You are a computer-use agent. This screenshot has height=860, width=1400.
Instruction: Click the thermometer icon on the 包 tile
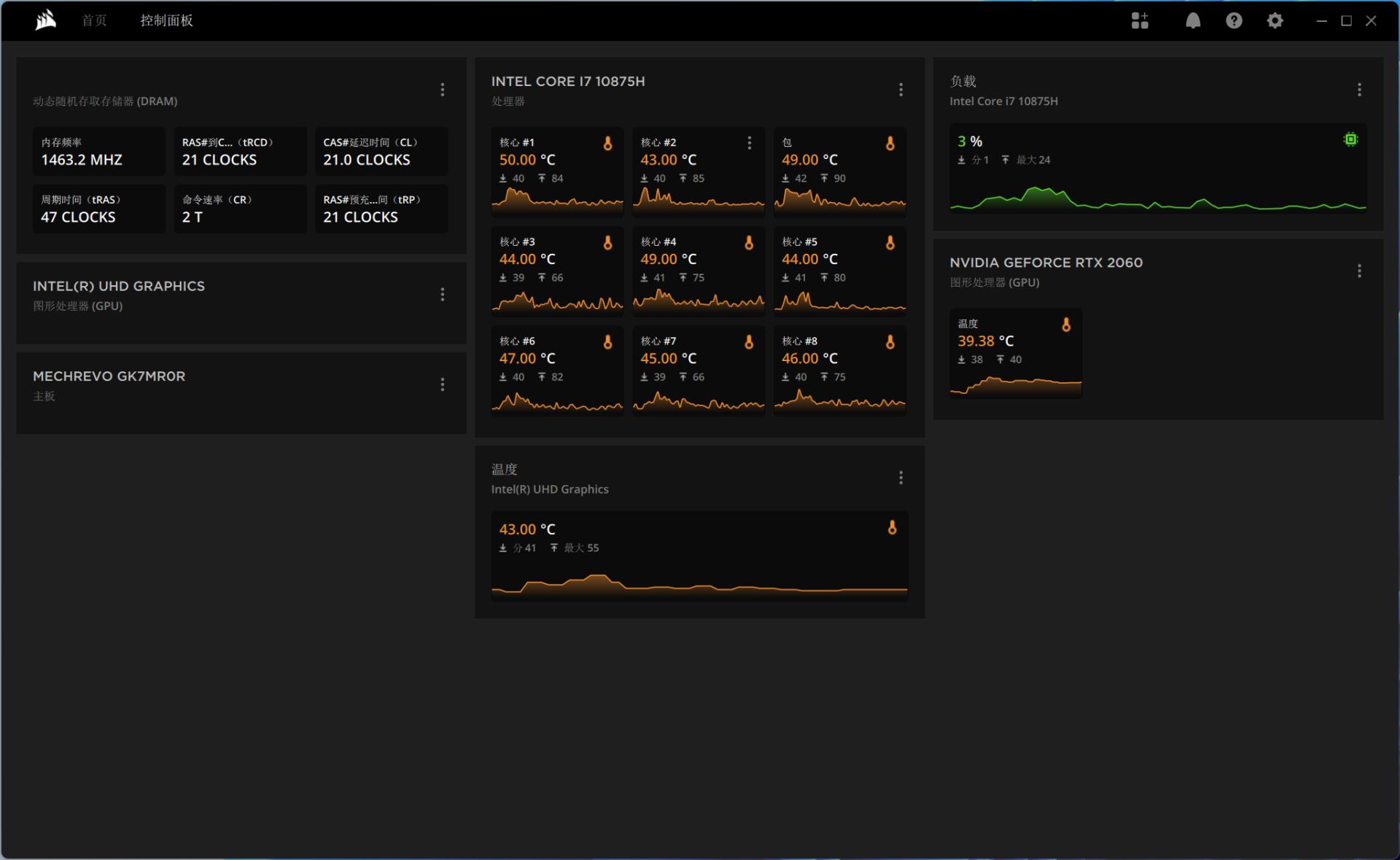pos(890,144)
